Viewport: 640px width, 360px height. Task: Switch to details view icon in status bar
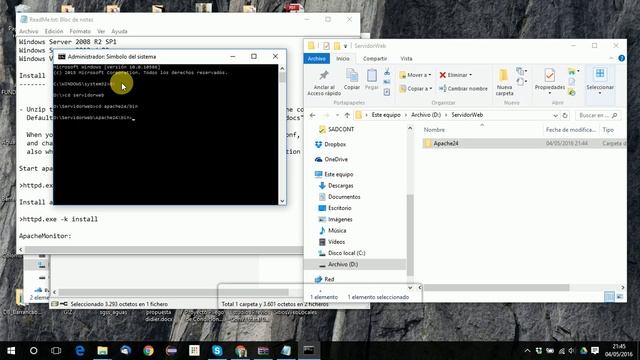coord(609,297)
